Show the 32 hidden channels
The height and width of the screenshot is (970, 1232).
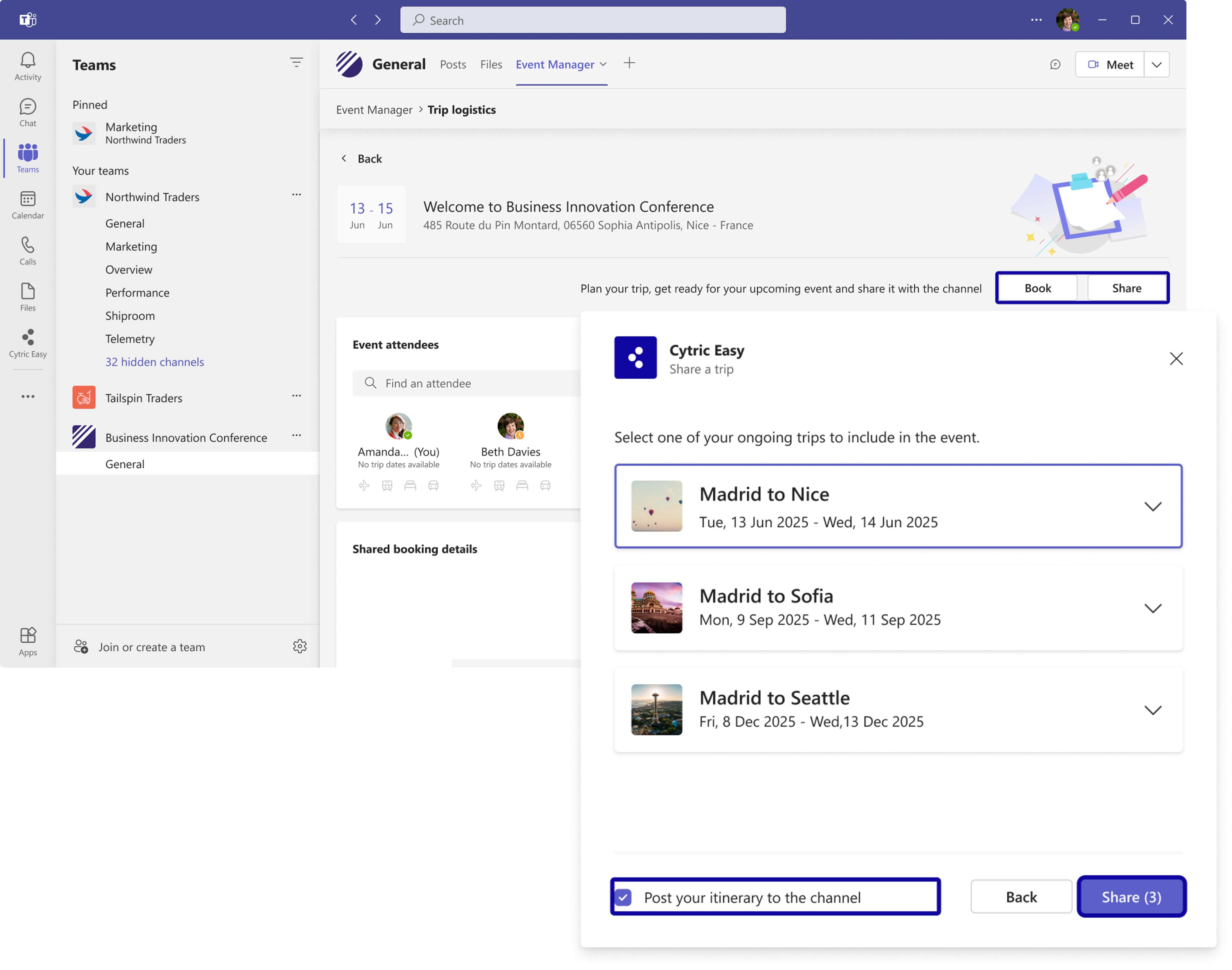pyautogui.click(x=155, y=362)
